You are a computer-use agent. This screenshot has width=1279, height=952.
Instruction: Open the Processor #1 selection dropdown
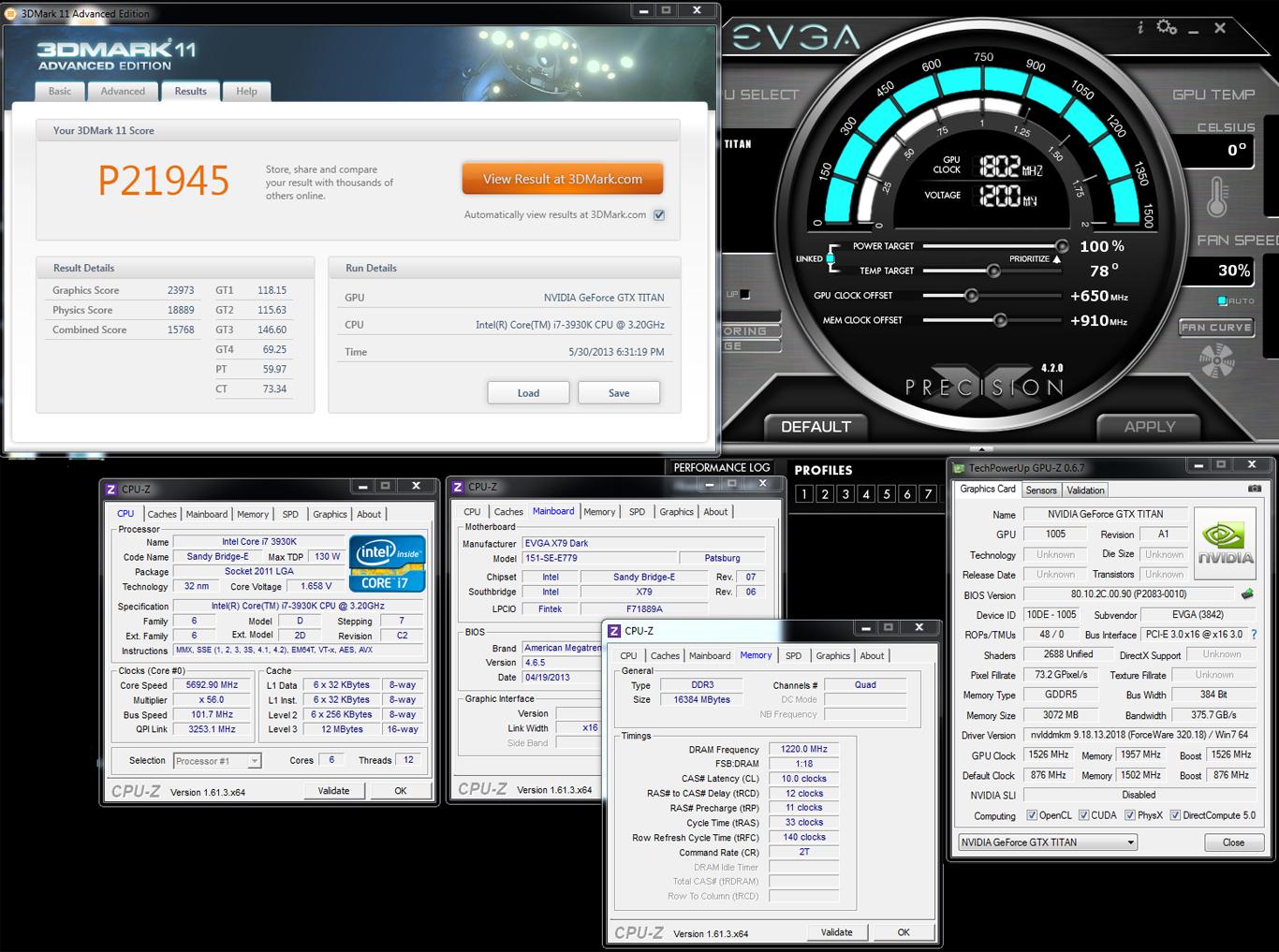[217, 761]
